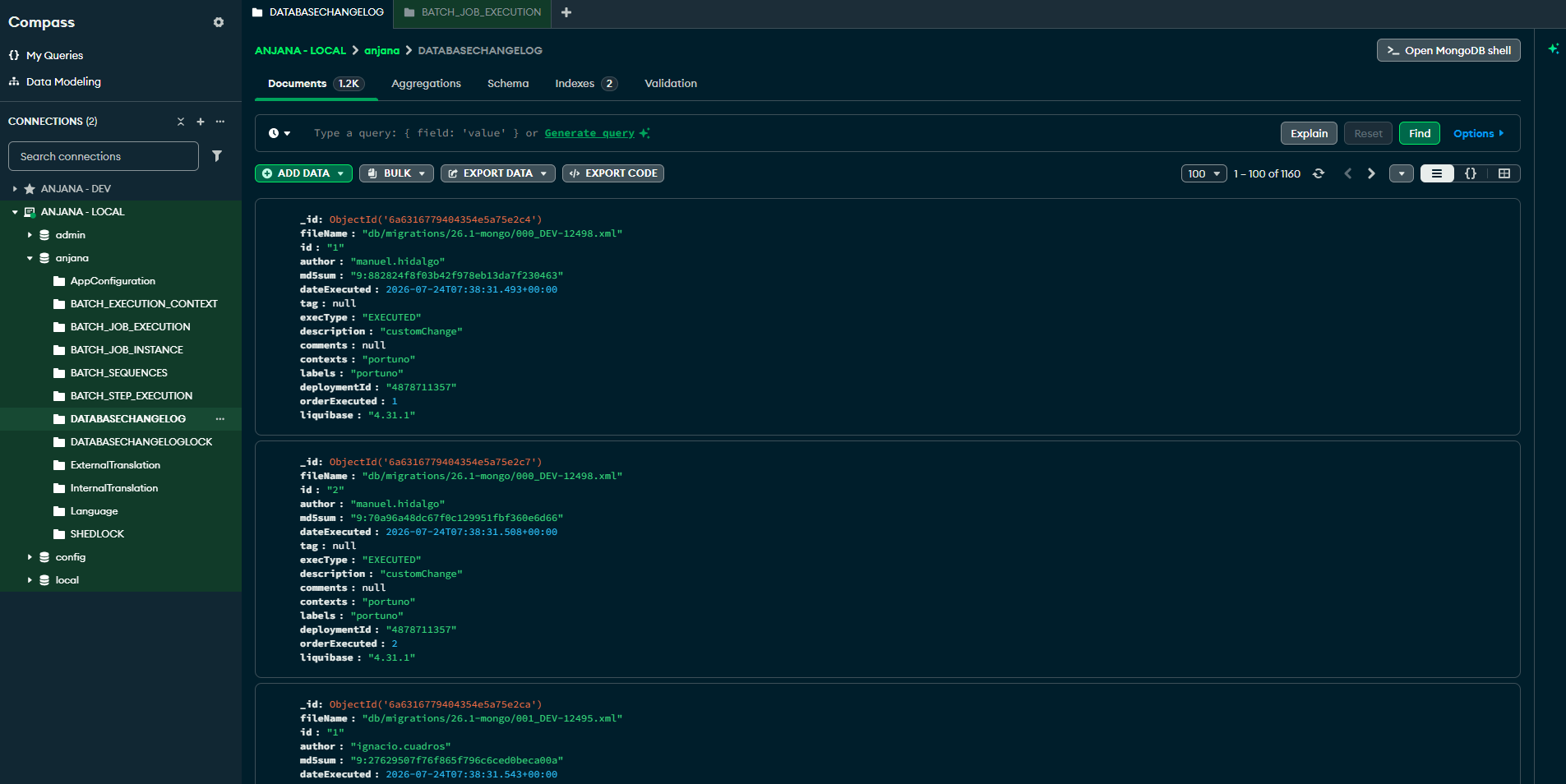Open the EXPORT DATA dropdown

pyautogui.click(x=498, y=173)
